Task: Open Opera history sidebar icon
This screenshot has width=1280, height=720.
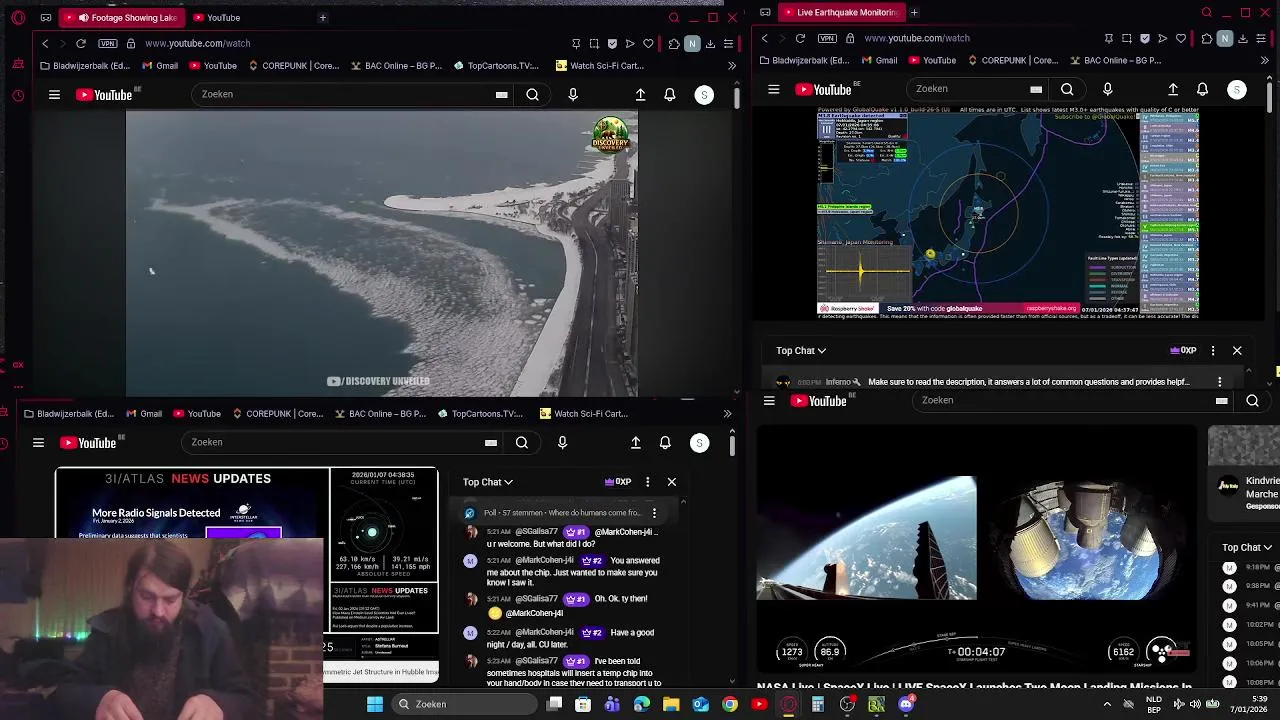Action: click(18, 96)
